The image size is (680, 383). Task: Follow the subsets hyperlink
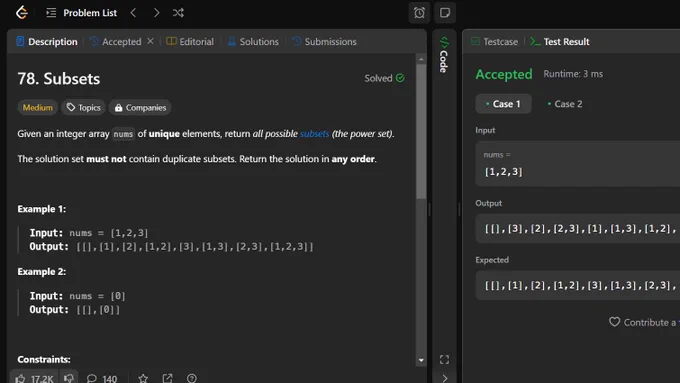point(314,134)
